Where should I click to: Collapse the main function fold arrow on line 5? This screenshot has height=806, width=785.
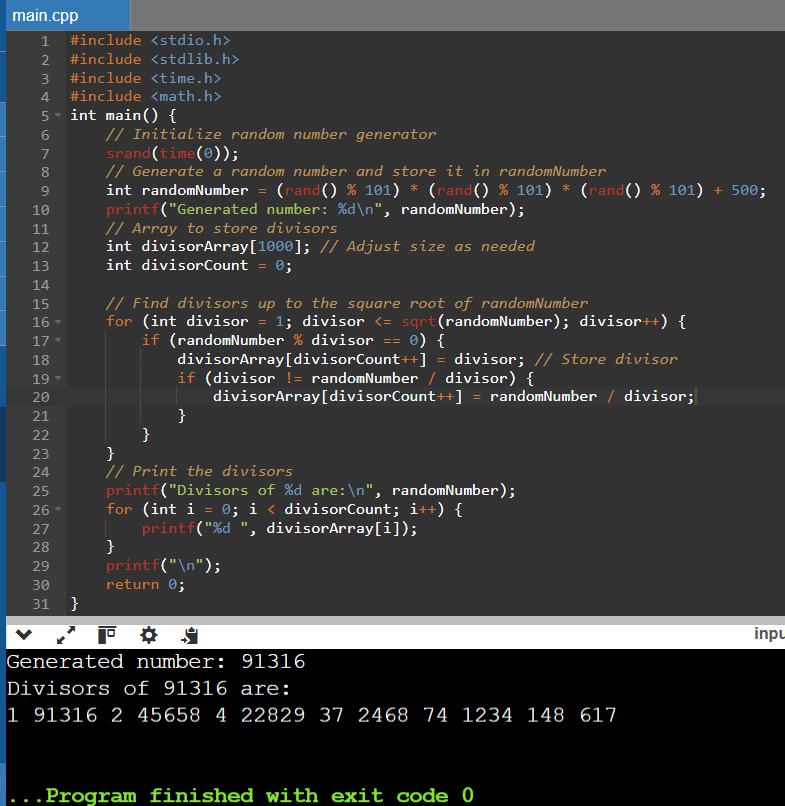[x=58, y=115]
